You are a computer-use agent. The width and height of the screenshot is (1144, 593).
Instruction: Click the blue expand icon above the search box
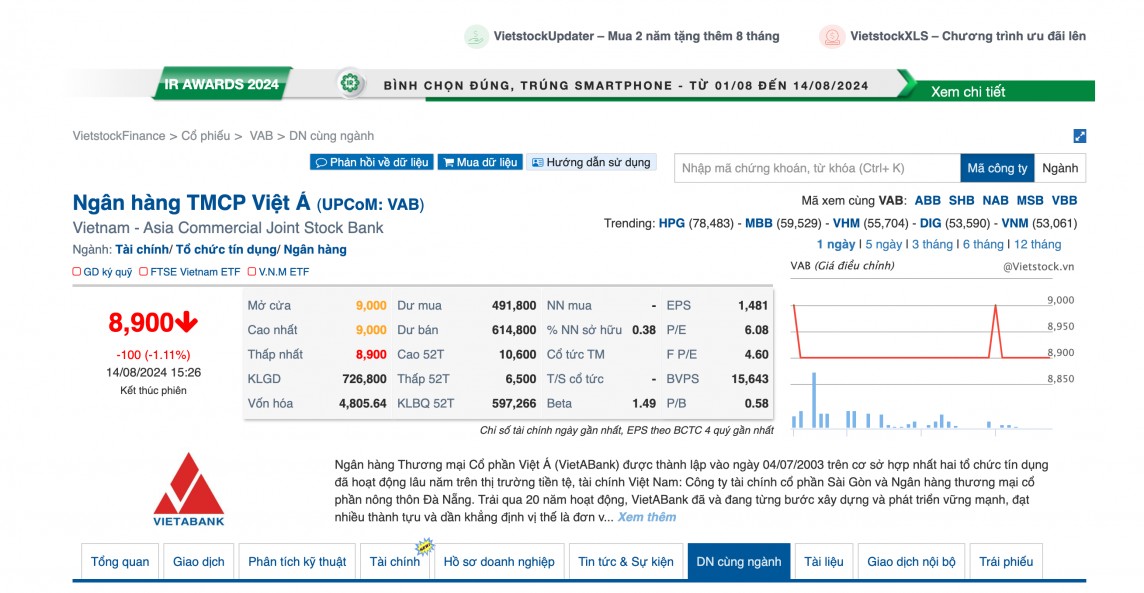pos(1078,135)
